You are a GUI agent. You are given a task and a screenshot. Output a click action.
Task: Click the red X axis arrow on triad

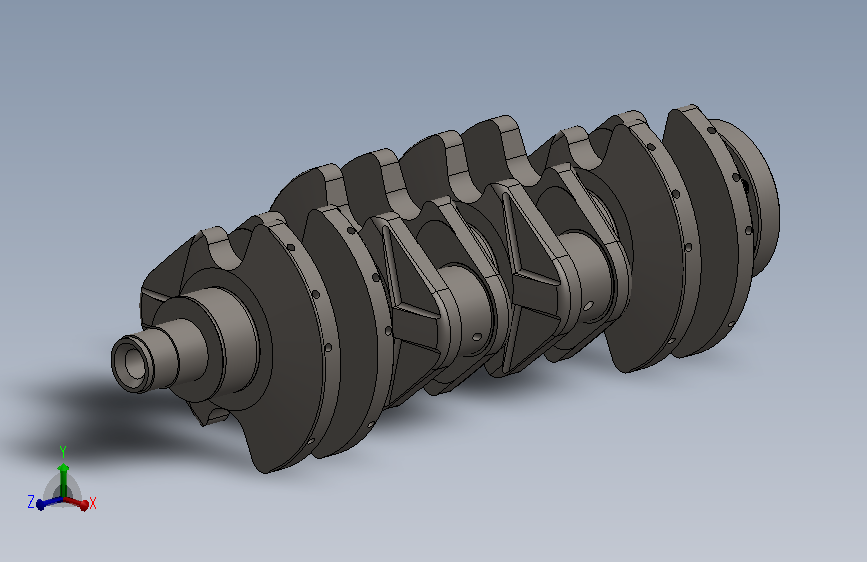click(x=77, y=503)
